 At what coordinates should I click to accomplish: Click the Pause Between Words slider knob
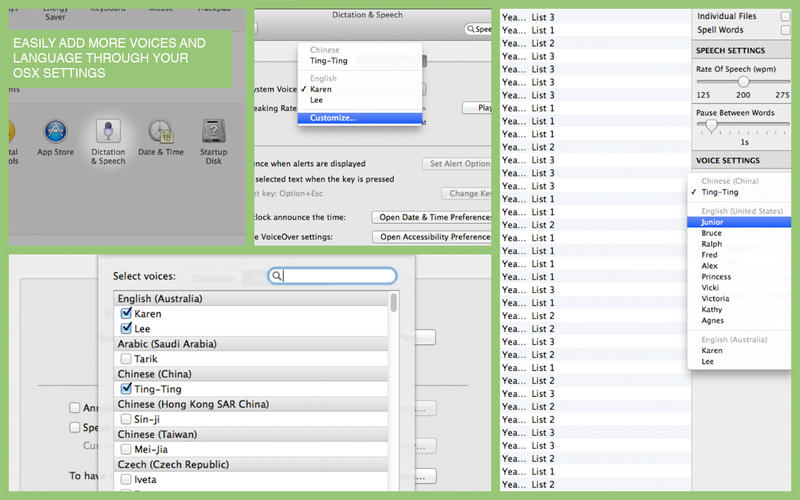point(711,125)
